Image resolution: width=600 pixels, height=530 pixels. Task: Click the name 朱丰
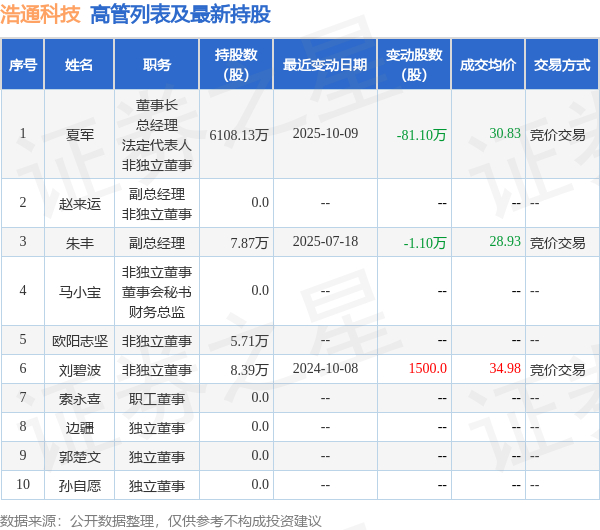[x=80, y=243]
